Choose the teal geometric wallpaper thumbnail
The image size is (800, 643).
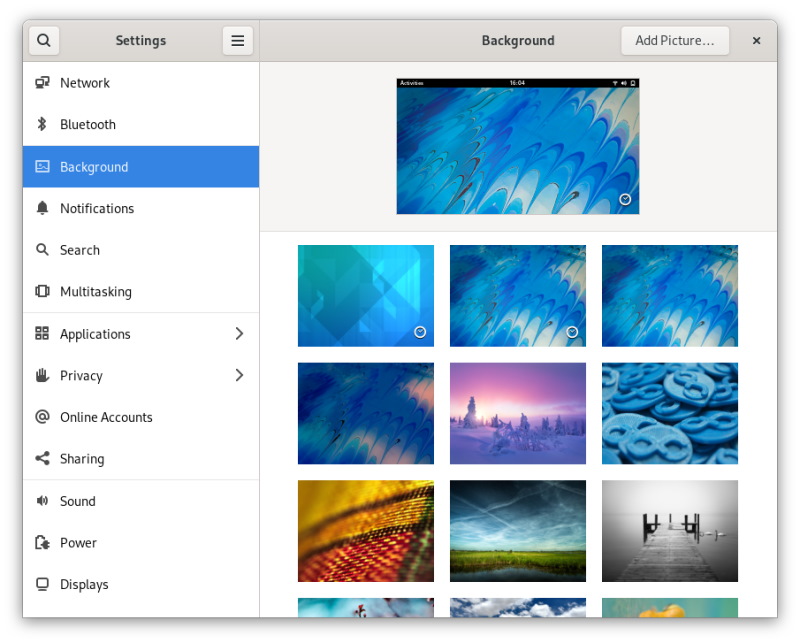pos(366,296)
